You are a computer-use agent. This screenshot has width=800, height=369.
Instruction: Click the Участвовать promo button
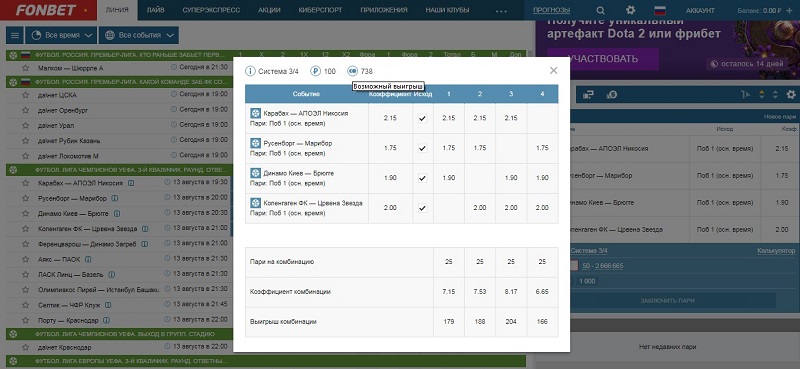603,59
